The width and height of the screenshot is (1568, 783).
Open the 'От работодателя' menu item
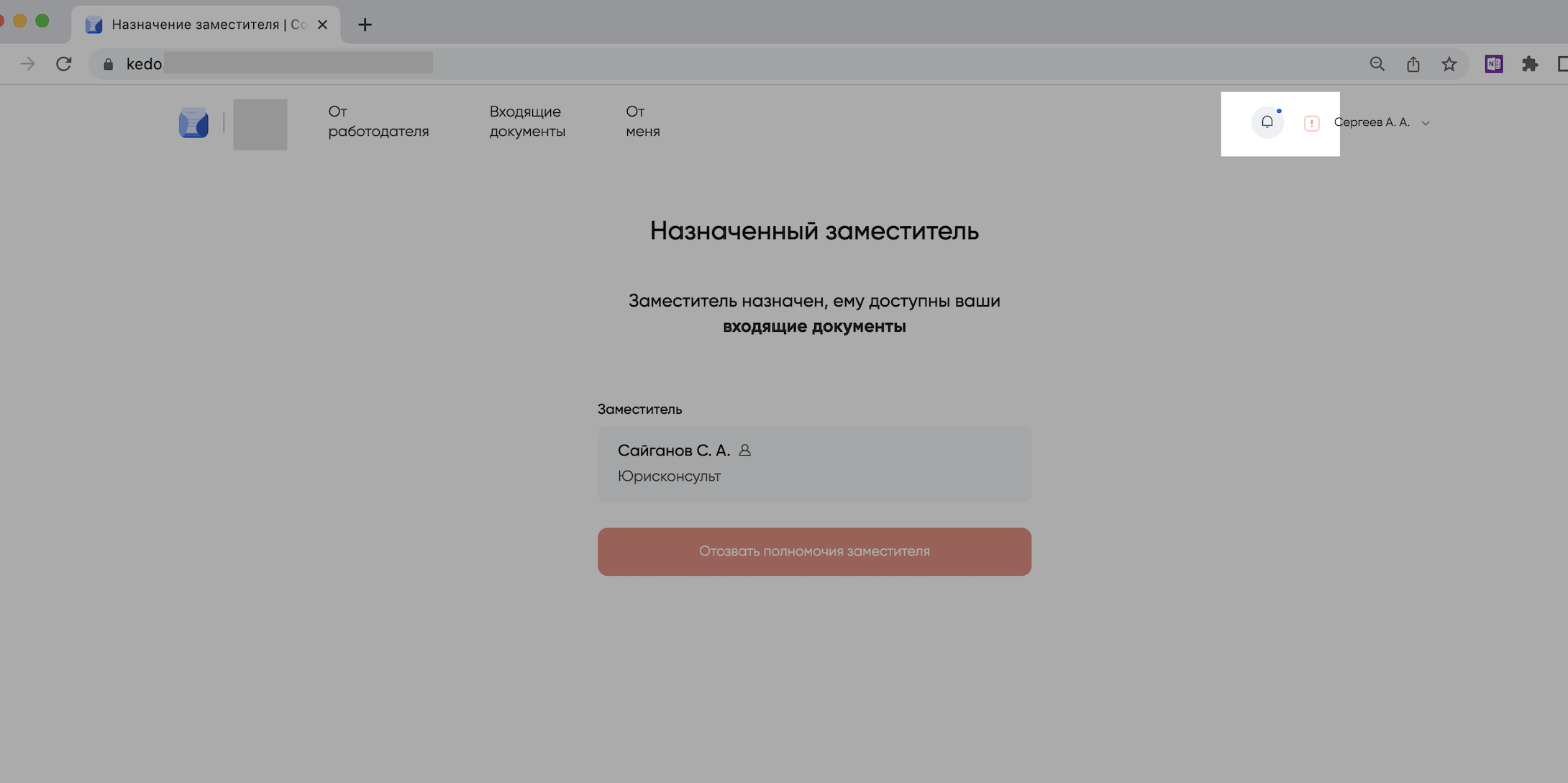378,122
